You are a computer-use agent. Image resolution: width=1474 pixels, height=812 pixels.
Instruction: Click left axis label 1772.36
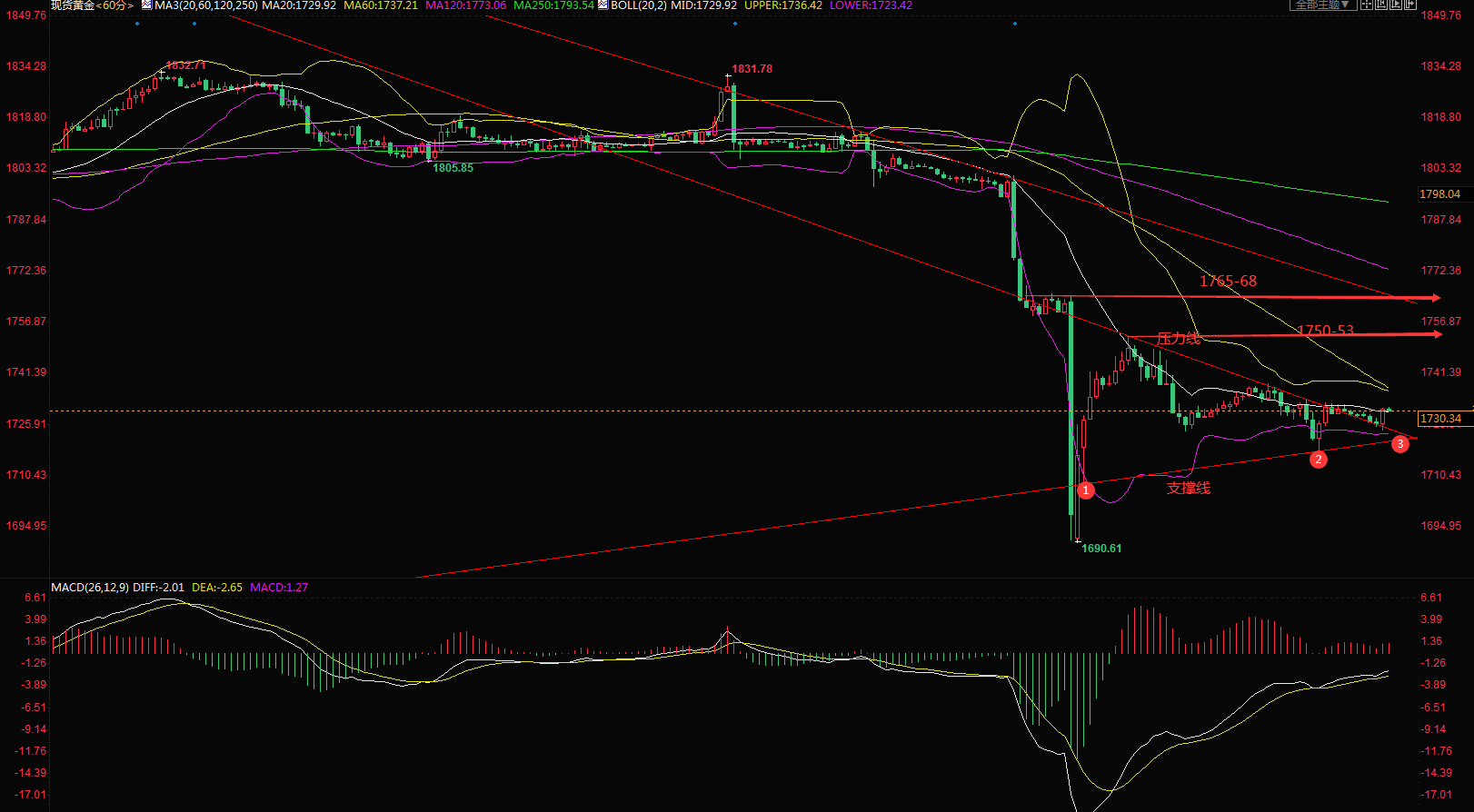tap(26, 271)
